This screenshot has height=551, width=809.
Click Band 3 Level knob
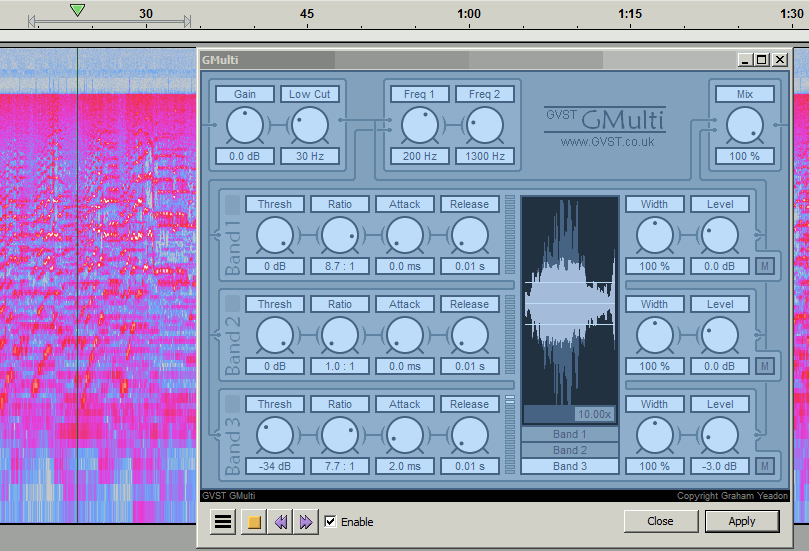pyautogui.click(x=720, y=435)
